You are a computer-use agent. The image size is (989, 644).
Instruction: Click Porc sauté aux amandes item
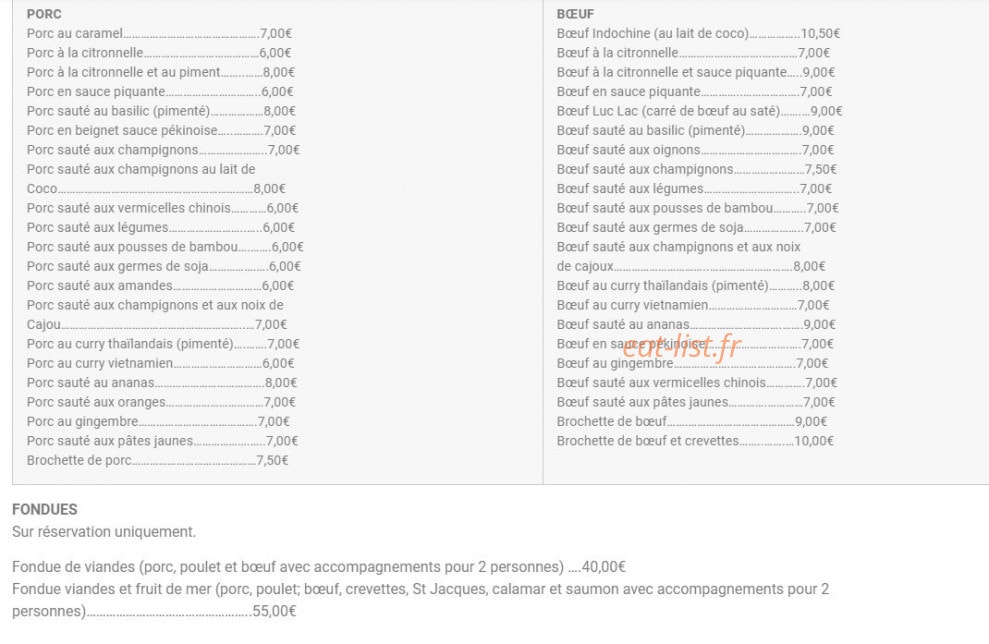coord(160,286)
